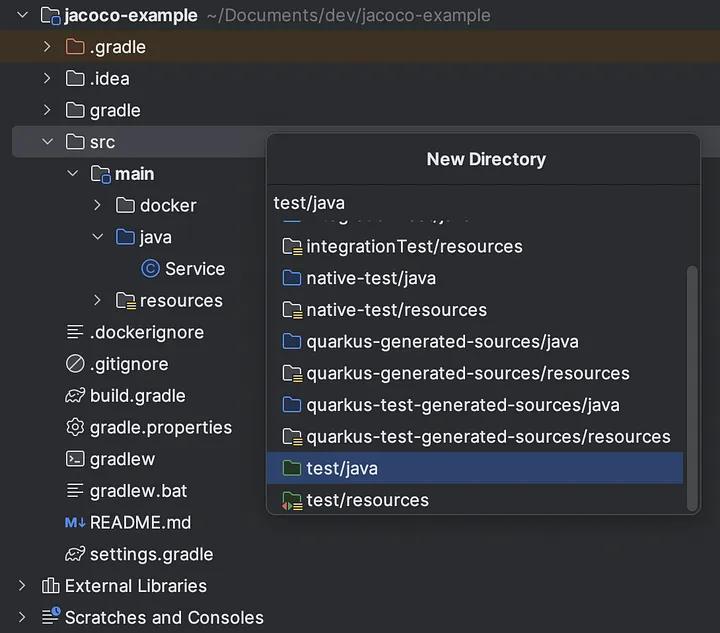Click the docker folder icon
Image resolution: width=720 pixels, height=633 pixels.
tap(125, 206)
